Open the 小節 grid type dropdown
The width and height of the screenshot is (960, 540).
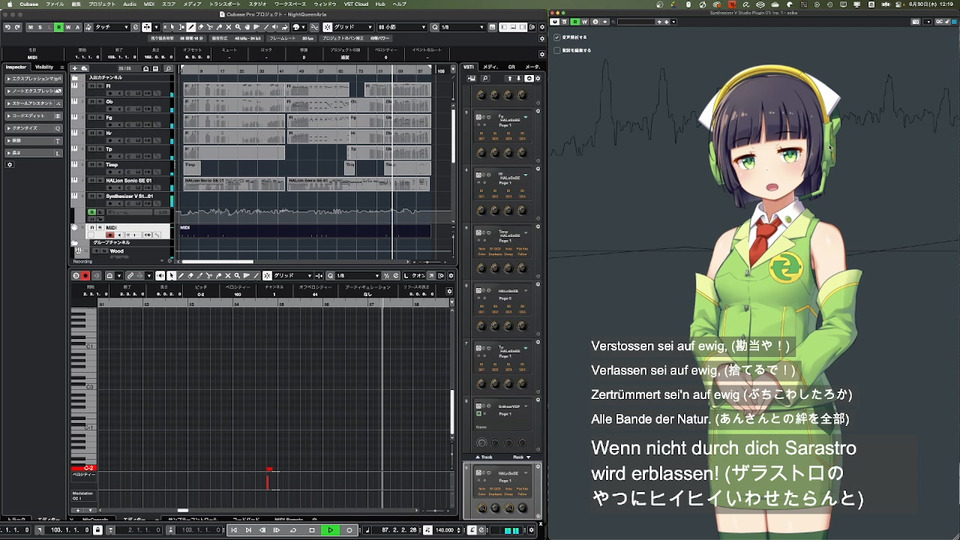(x=402, y=27)
